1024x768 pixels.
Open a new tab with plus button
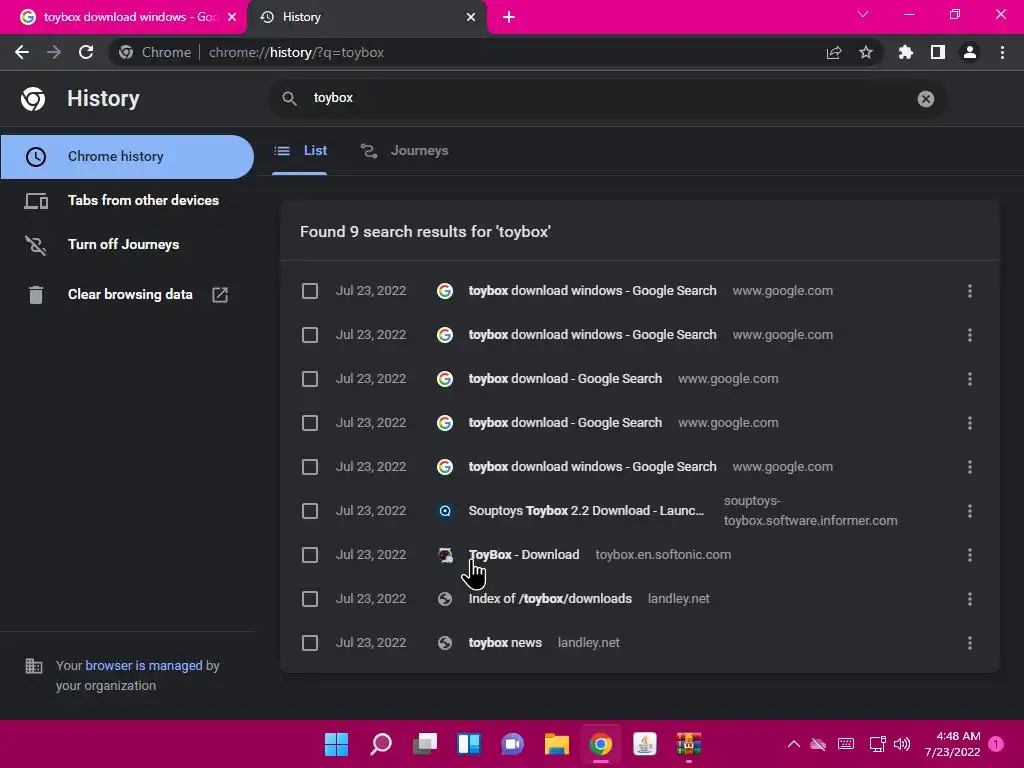coord(509,17)
